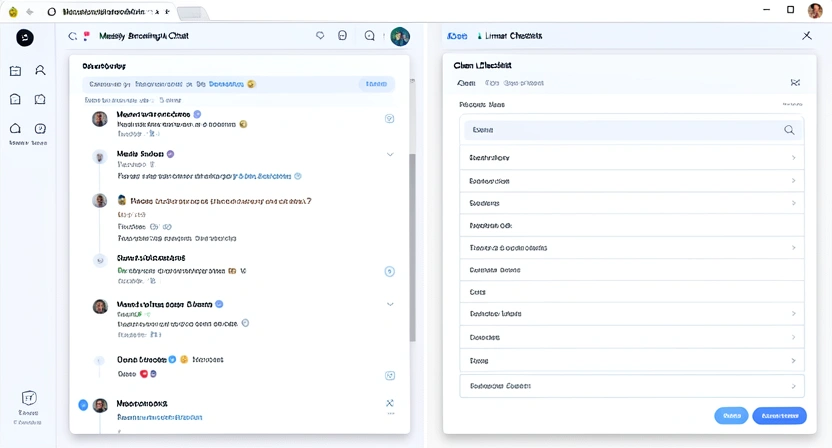Click the bottom-most icon in the left sidebar
This screenshot has width=832, height=448.
coord(29,398)
